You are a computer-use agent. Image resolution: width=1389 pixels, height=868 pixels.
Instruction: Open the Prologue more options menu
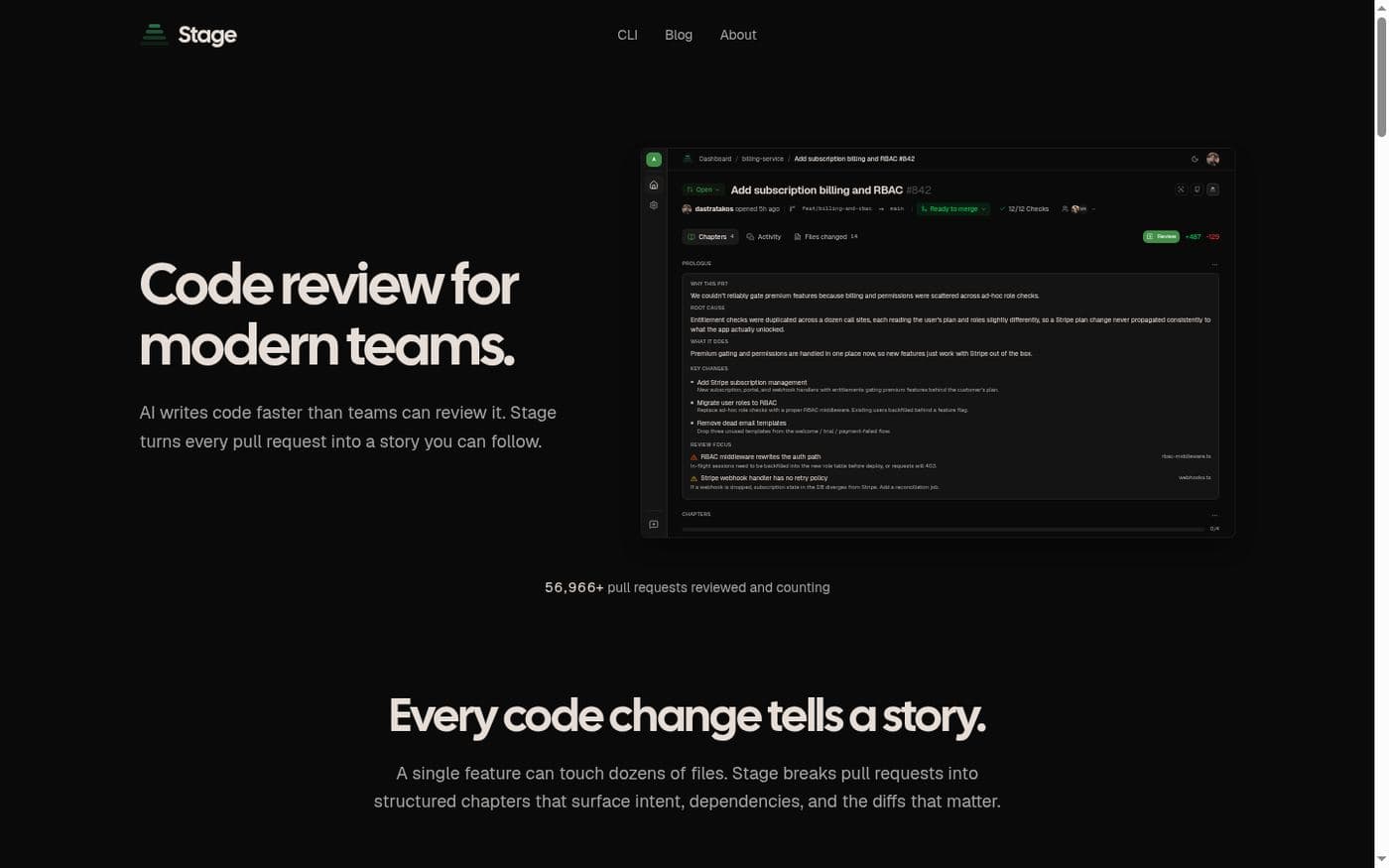point(1214,264)
